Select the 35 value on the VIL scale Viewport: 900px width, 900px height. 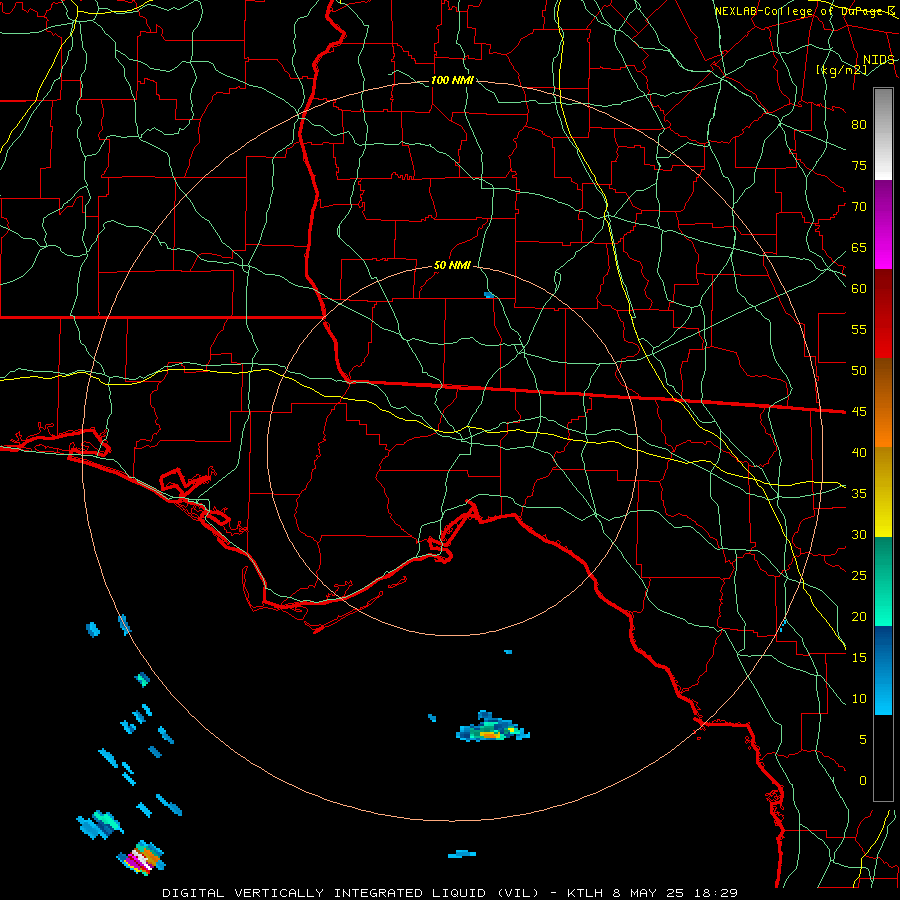click(x=859, y=494)
